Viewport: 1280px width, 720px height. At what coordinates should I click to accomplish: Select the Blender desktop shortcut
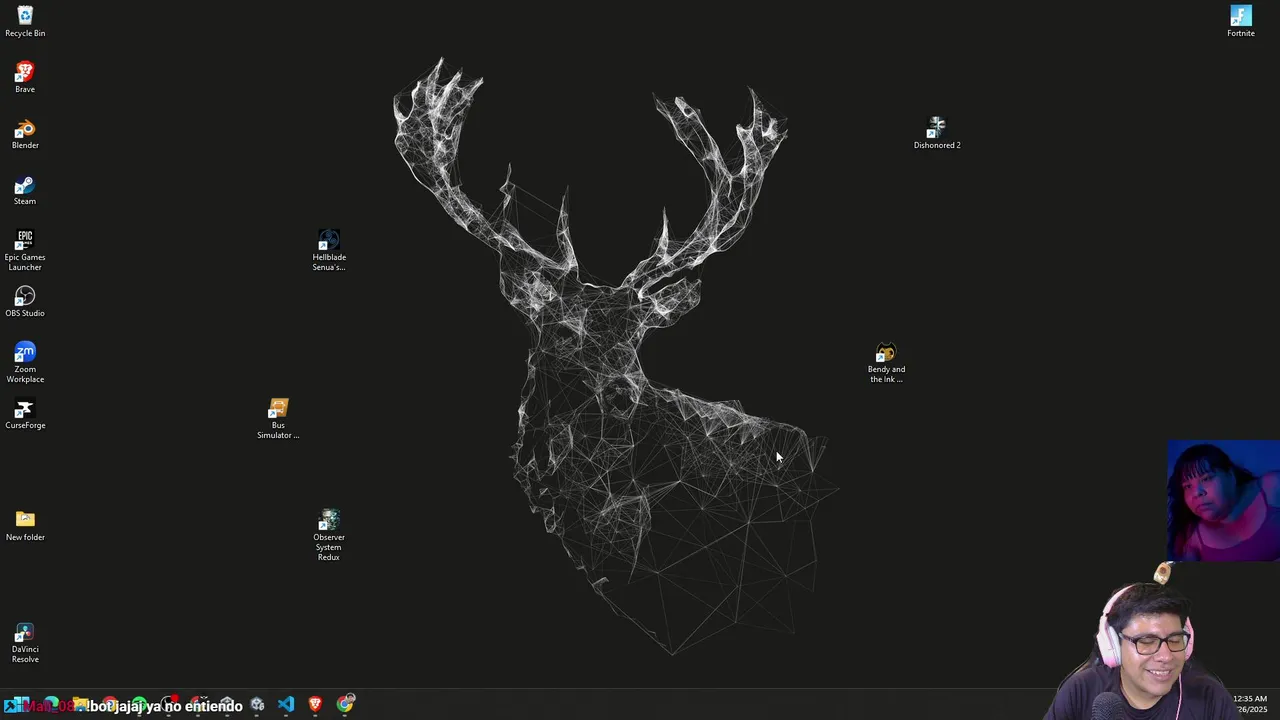[x=25, y=134]
